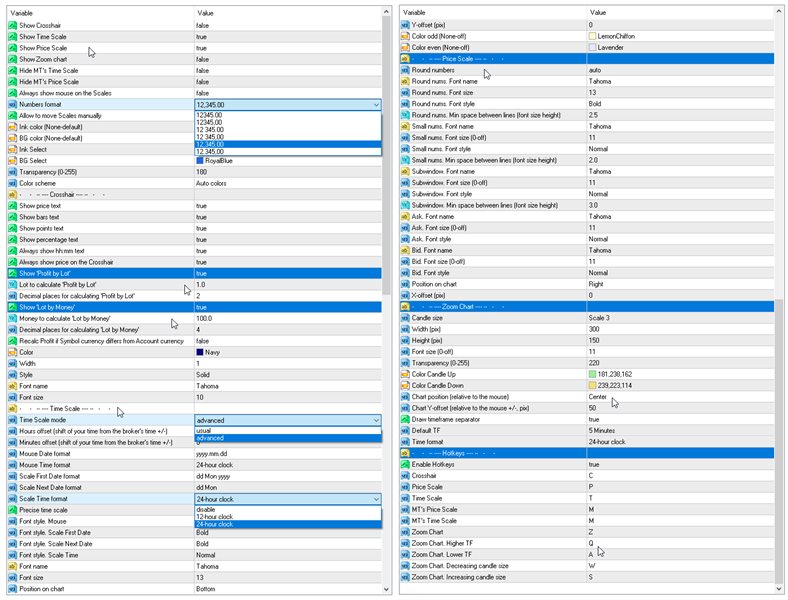Click the icon beside Hide MT's Price Scale
Screen dimensions: 788x600
click(x=13, y=82)
